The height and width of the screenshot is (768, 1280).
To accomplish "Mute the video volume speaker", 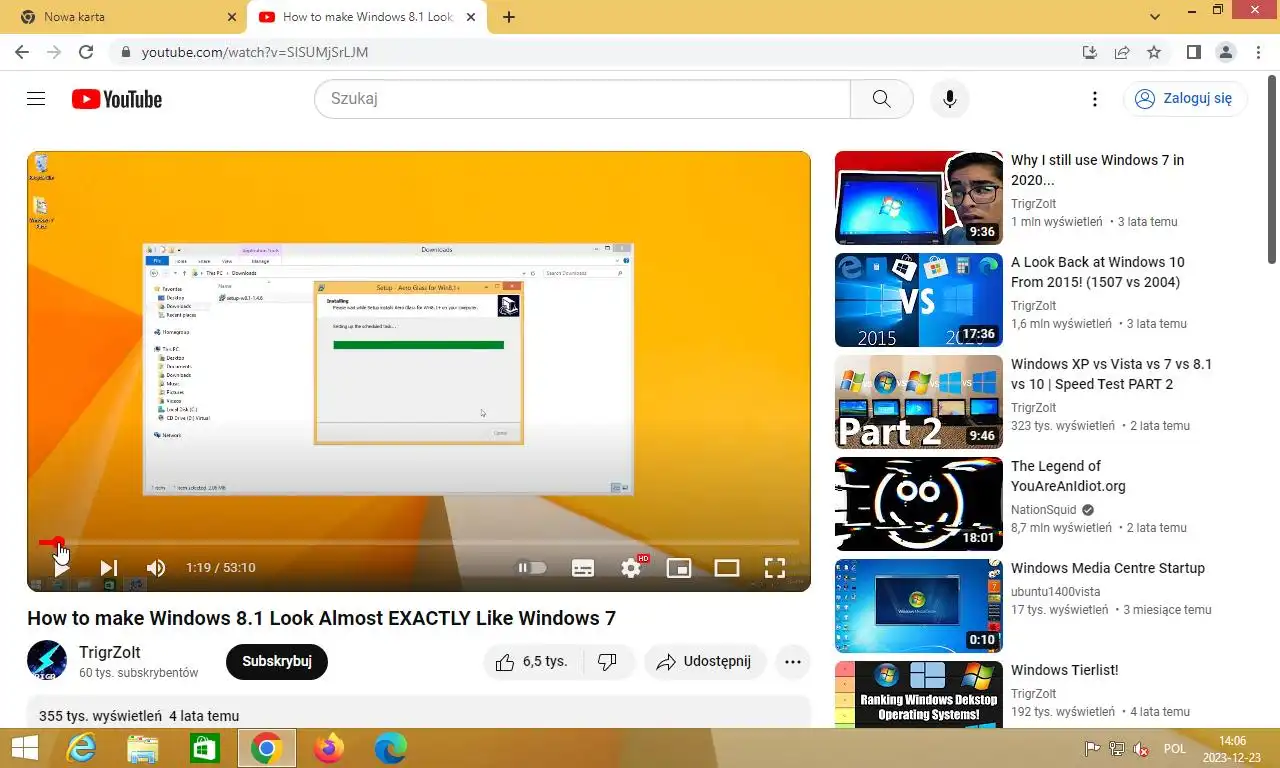I will (x=156, y=568).
